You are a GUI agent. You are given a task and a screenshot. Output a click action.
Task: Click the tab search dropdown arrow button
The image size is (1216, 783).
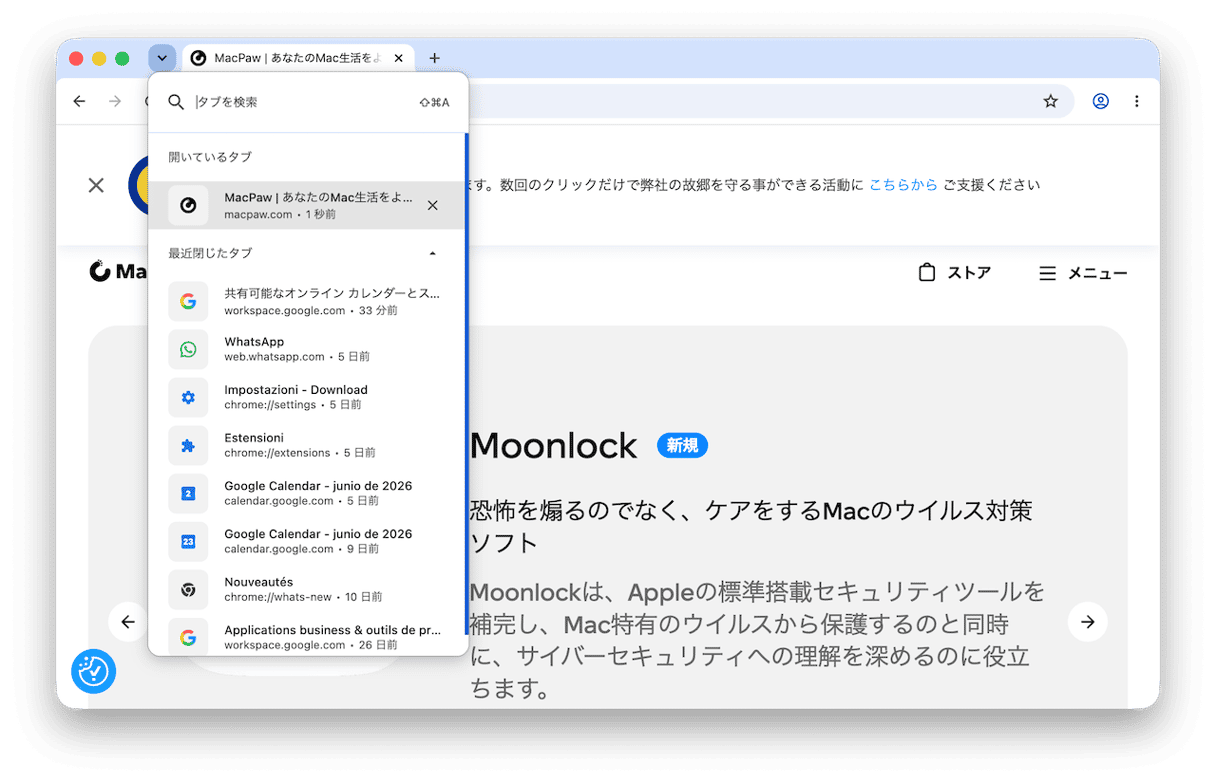162,58
